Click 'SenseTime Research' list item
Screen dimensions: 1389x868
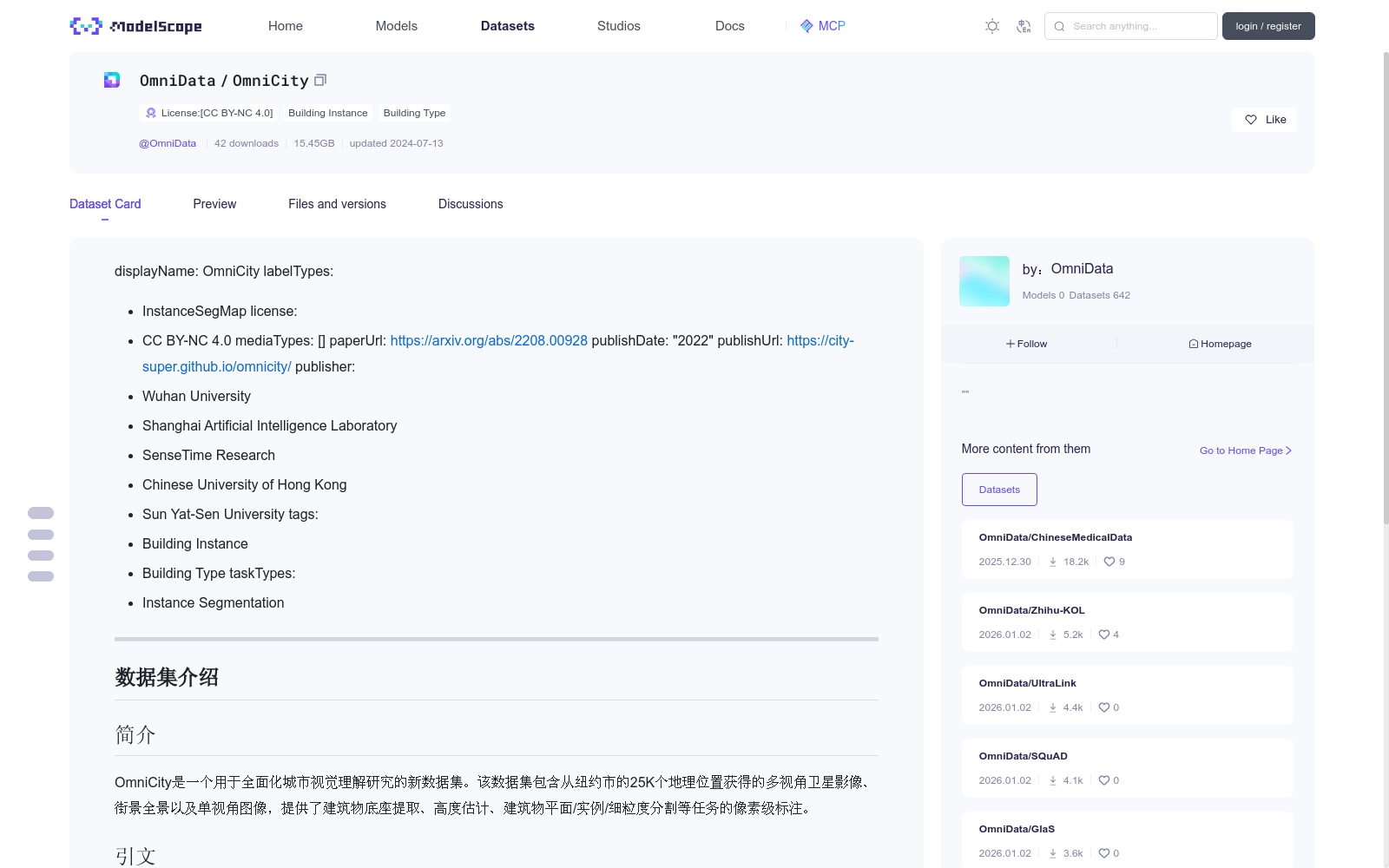(208, 455)
